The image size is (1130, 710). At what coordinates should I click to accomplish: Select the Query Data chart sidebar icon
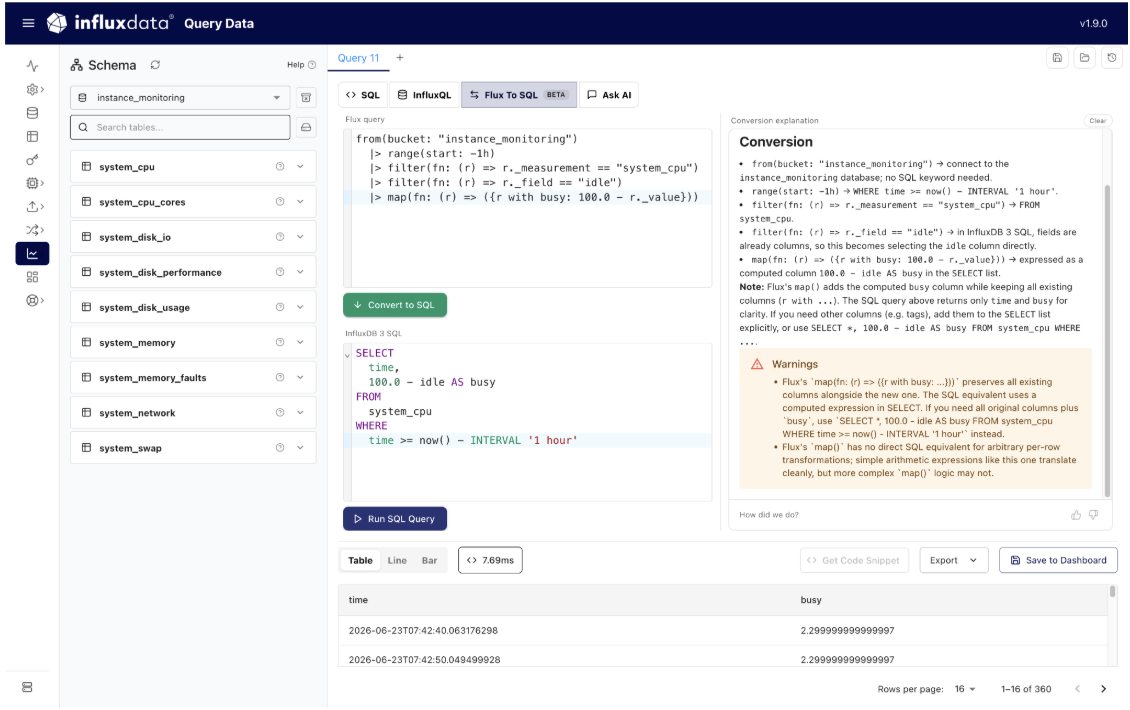tap(32, 254)
